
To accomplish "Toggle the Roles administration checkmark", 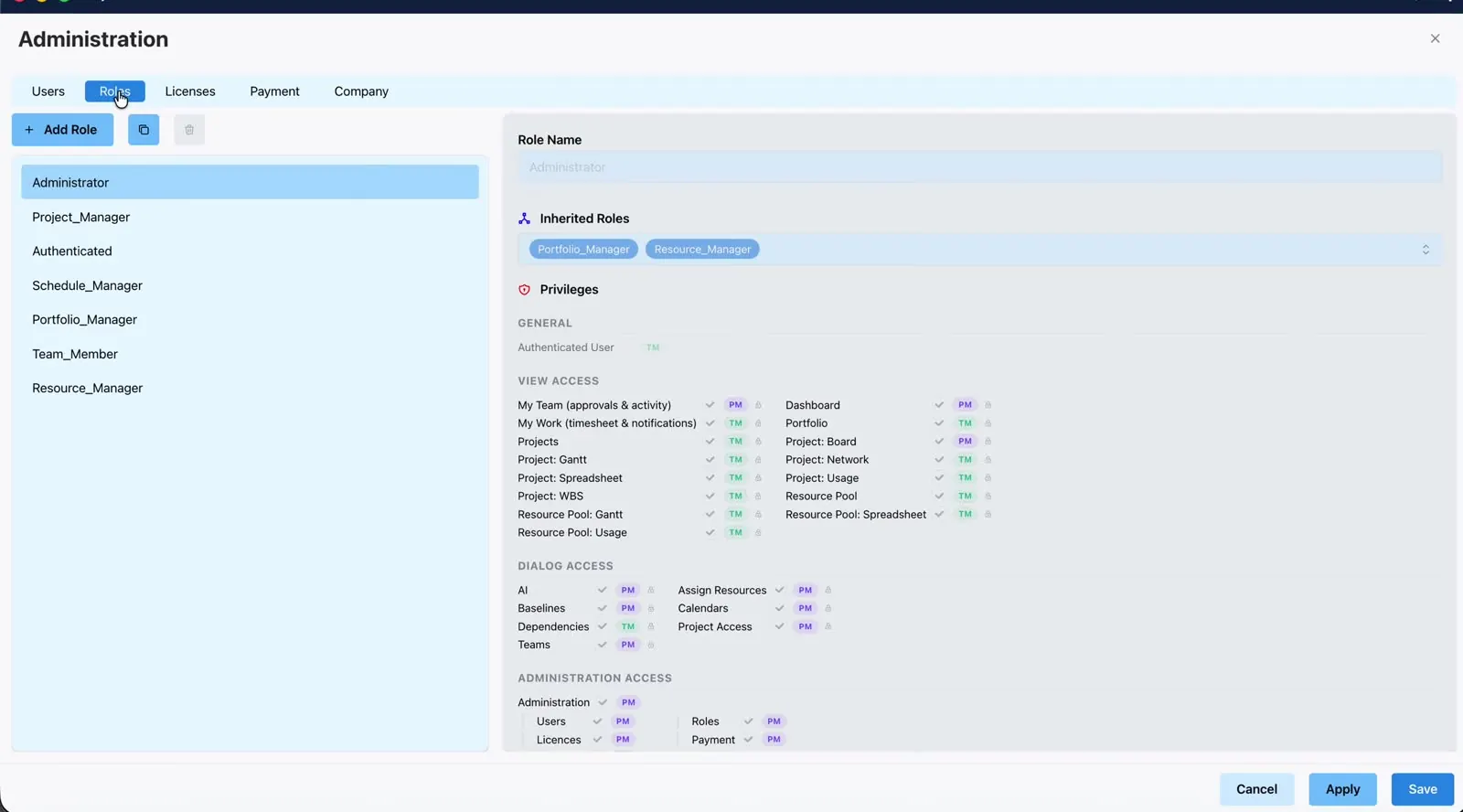I will [748, 721].
